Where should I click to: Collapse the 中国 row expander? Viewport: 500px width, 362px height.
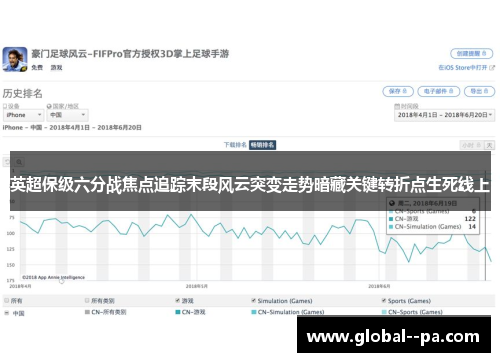tap(6, 313)
